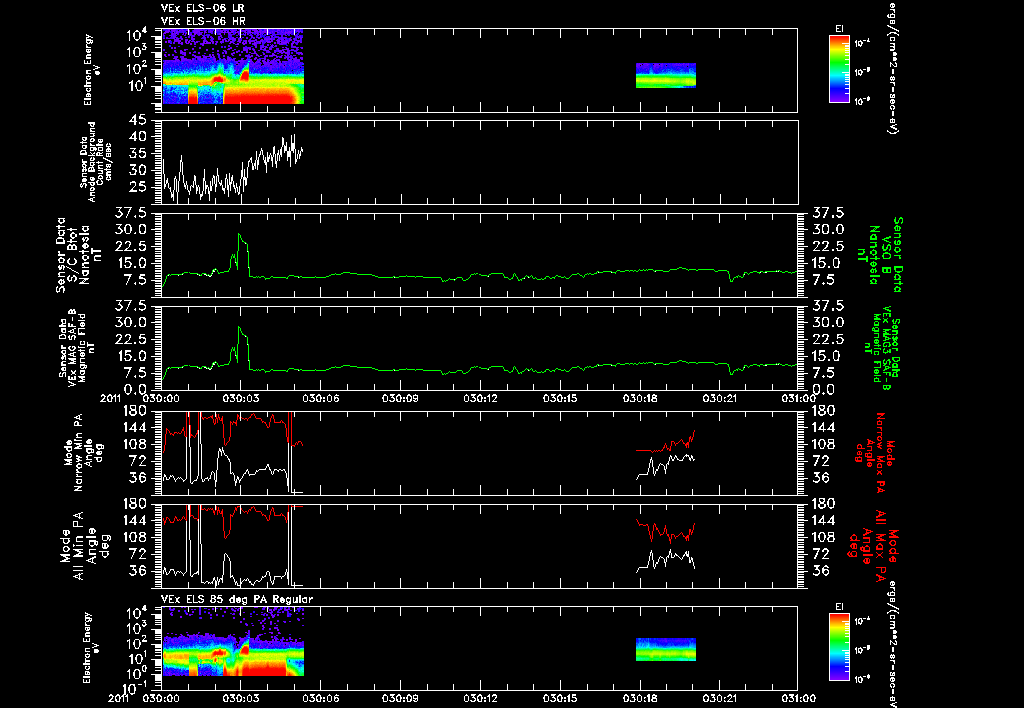This screenshot has width=1024, height=708.
Task: Click the 'VEx ELS-06 LR' plot title
Action: click(202, 8)
